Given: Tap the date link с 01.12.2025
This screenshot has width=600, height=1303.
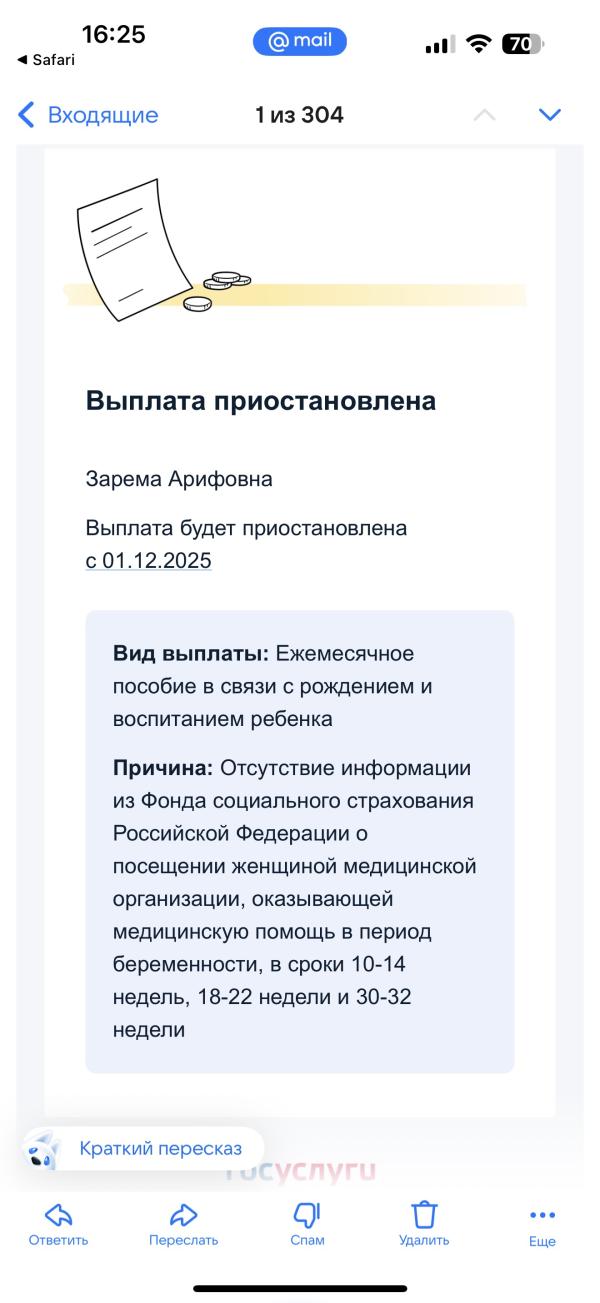Looking at the screenshot, I should click(x=148, y=561).
